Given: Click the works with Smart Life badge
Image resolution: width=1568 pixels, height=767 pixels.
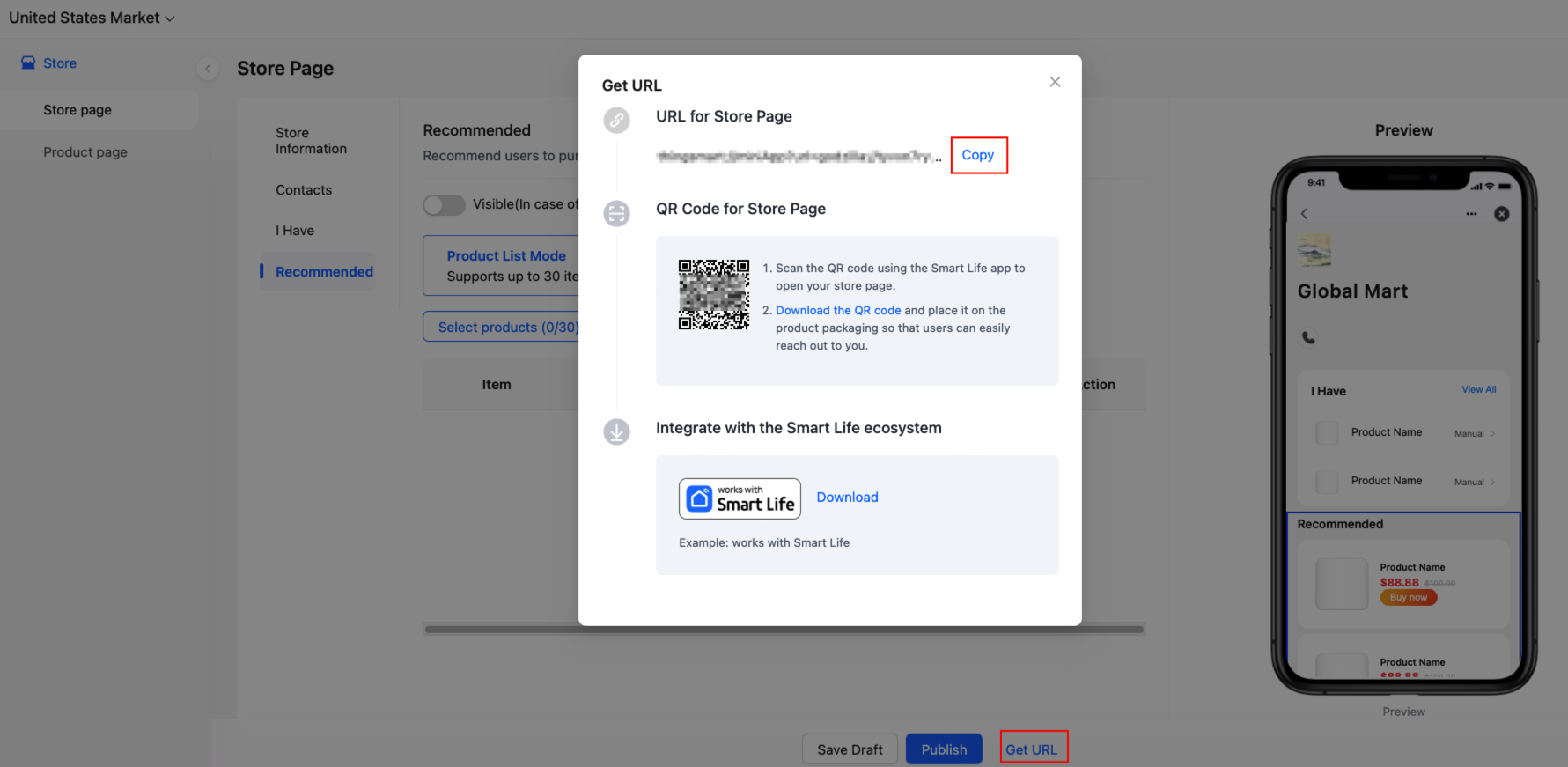Looking at the screenshot, I should 740,498.
